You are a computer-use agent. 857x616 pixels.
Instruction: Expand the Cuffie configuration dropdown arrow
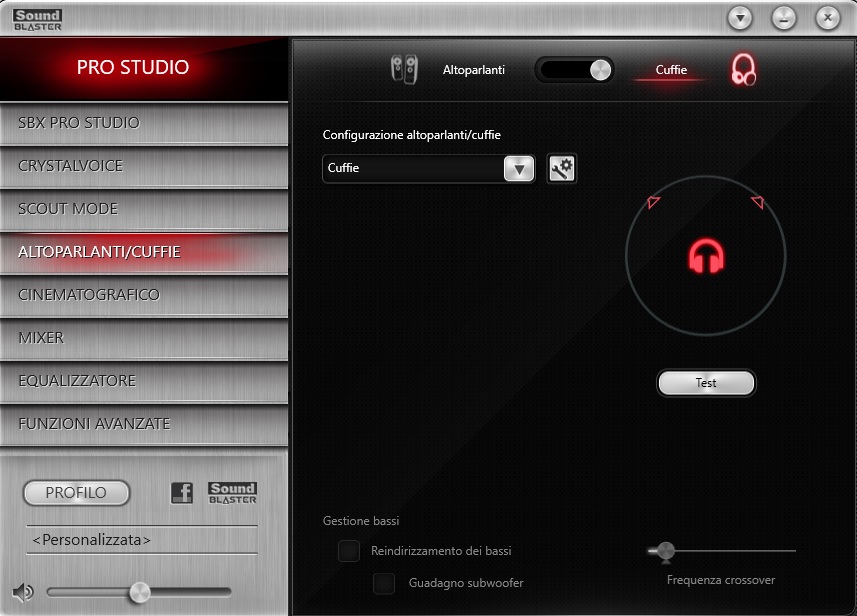tap(519, 169)
